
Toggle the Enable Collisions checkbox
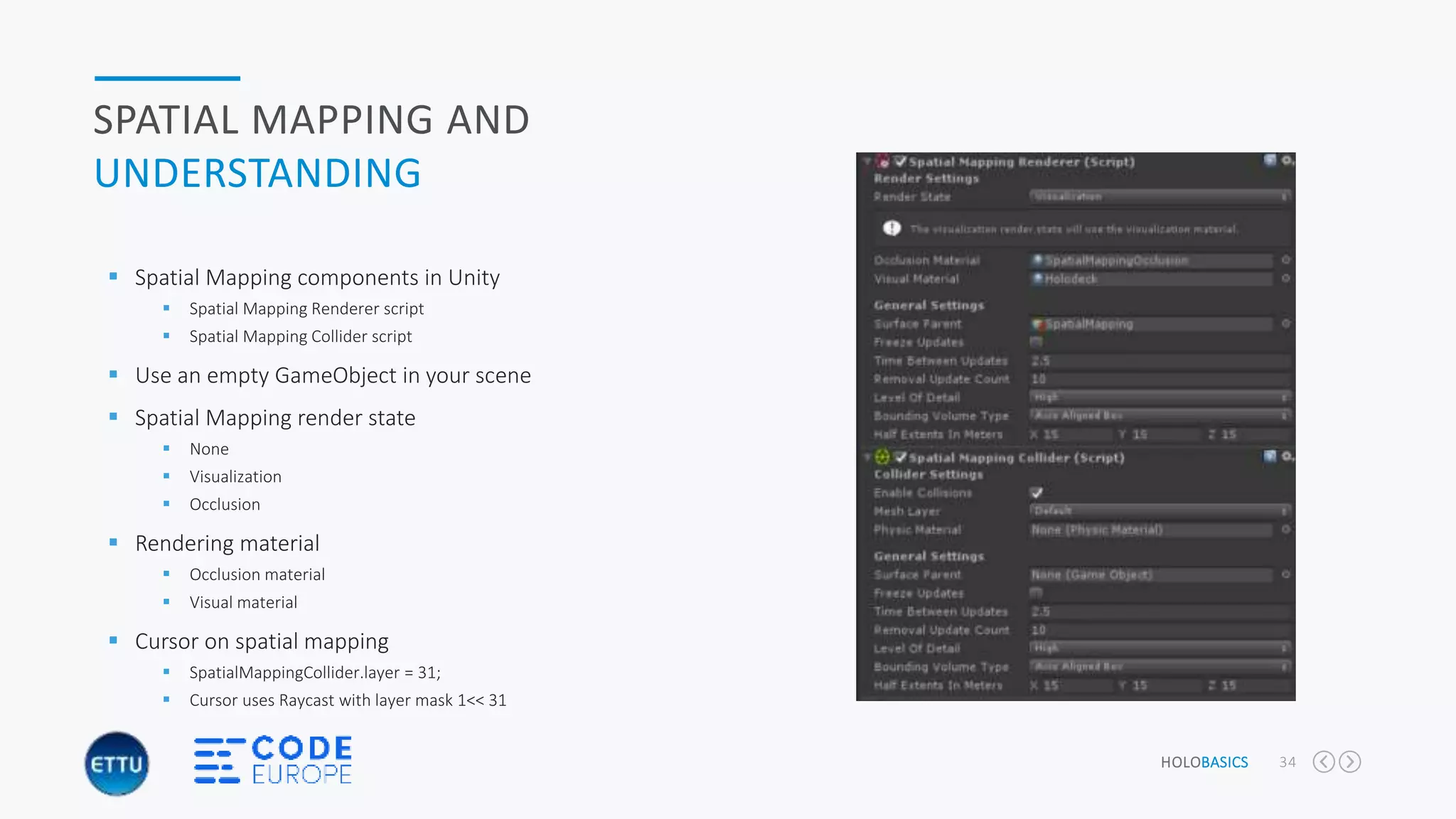pyautogui.click(x=1037, y=493)
